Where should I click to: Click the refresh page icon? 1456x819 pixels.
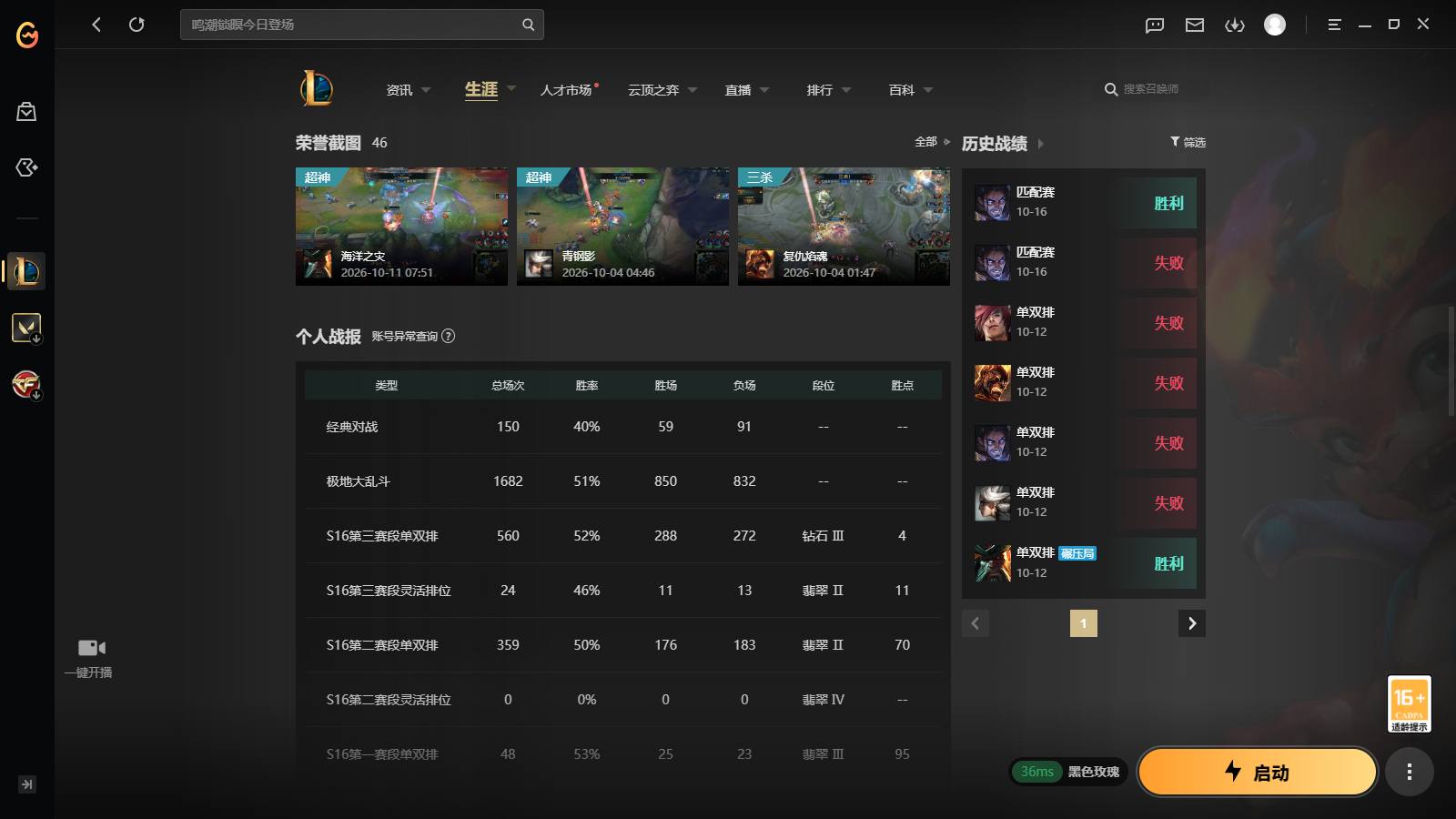click(136, 25)
